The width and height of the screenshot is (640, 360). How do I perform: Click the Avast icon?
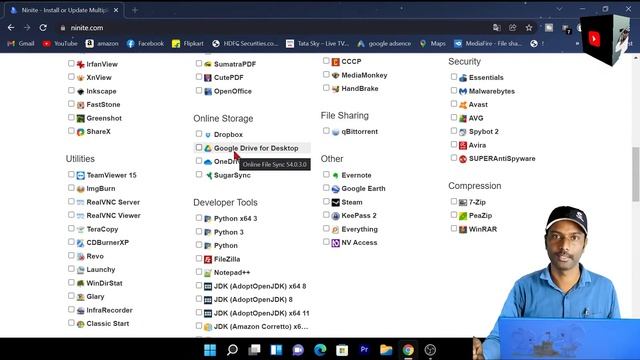click(463, 105)
